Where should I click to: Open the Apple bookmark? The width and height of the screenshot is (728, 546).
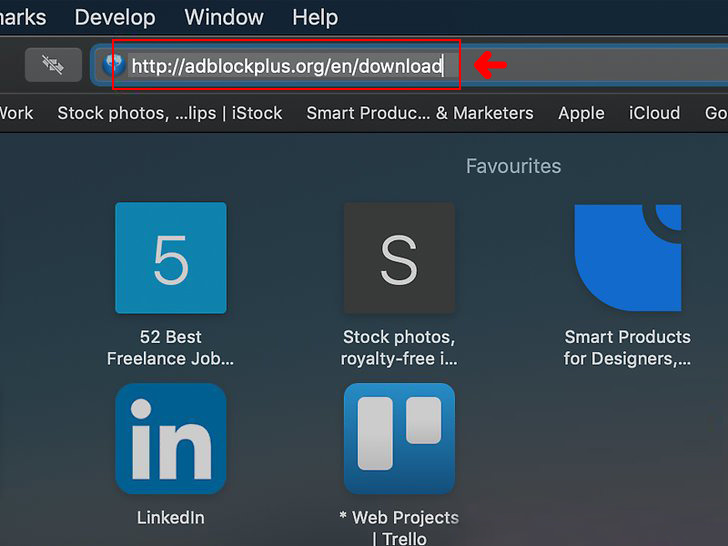click(x=581, y=113)
